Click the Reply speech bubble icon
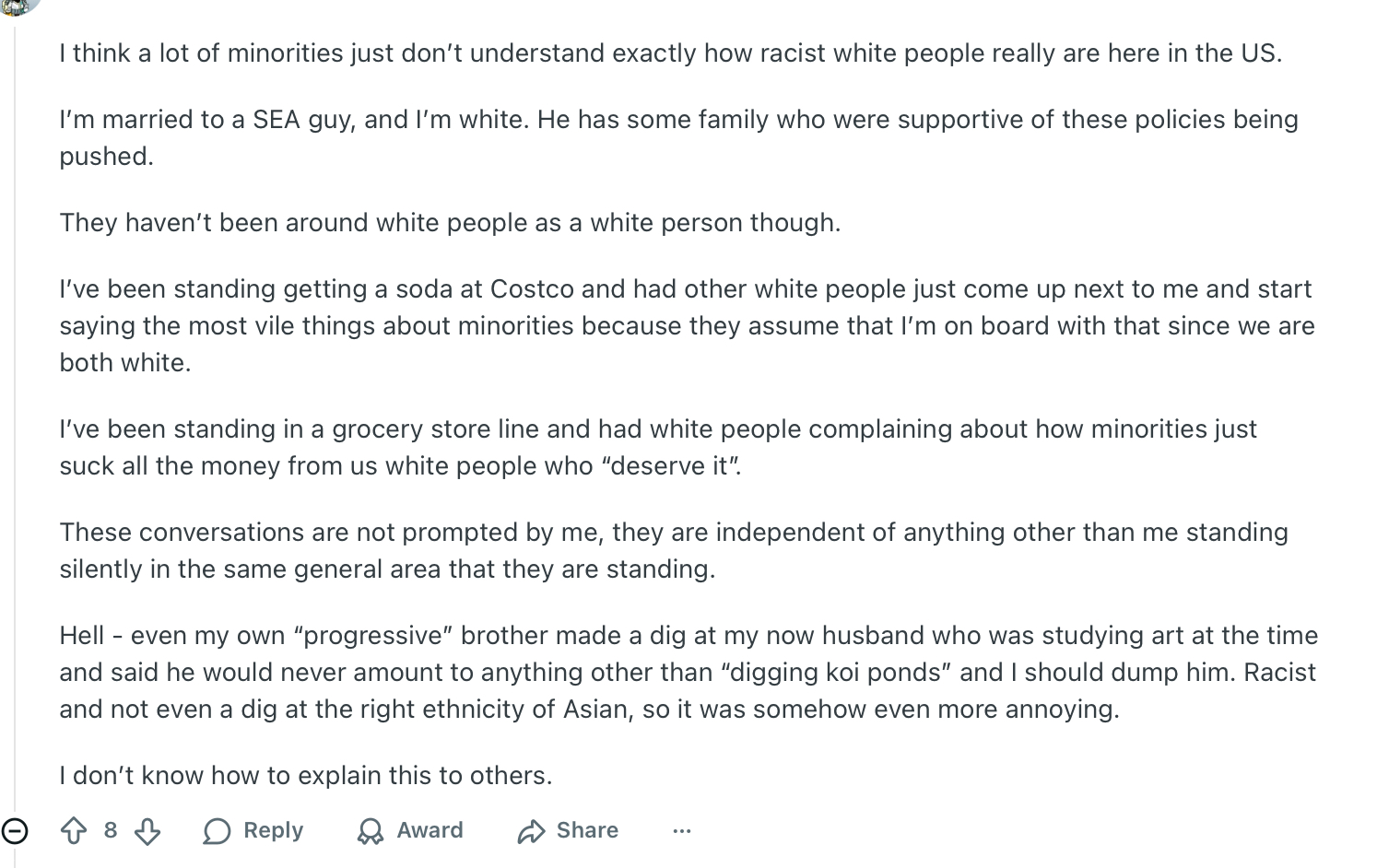Viewport: 1377px width, 868px height. pyautogui.click(x=218, y=831)
